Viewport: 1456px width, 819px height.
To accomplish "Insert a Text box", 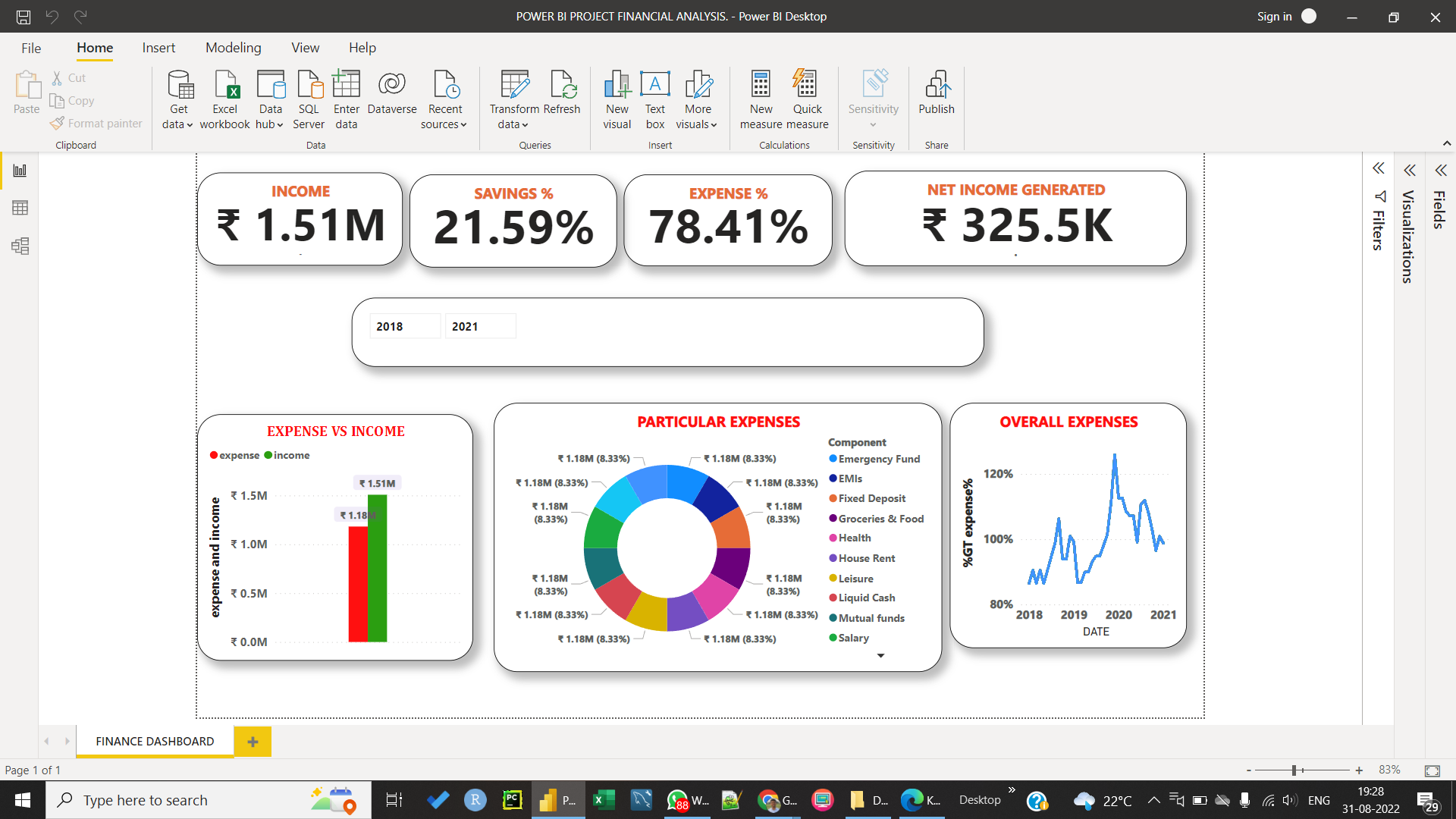I will click(x=654, y=99).
